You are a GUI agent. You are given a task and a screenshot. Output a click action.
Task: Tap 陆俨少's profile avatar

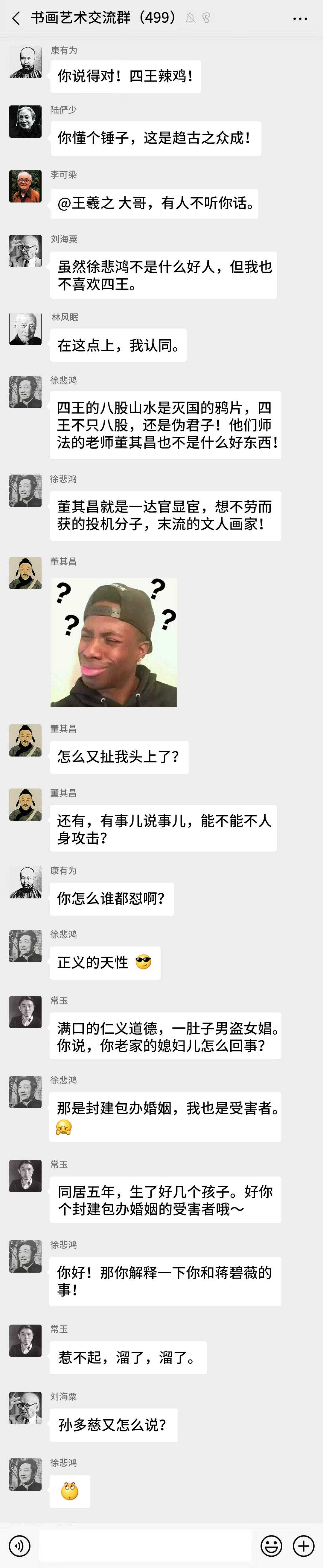point(26,121)
